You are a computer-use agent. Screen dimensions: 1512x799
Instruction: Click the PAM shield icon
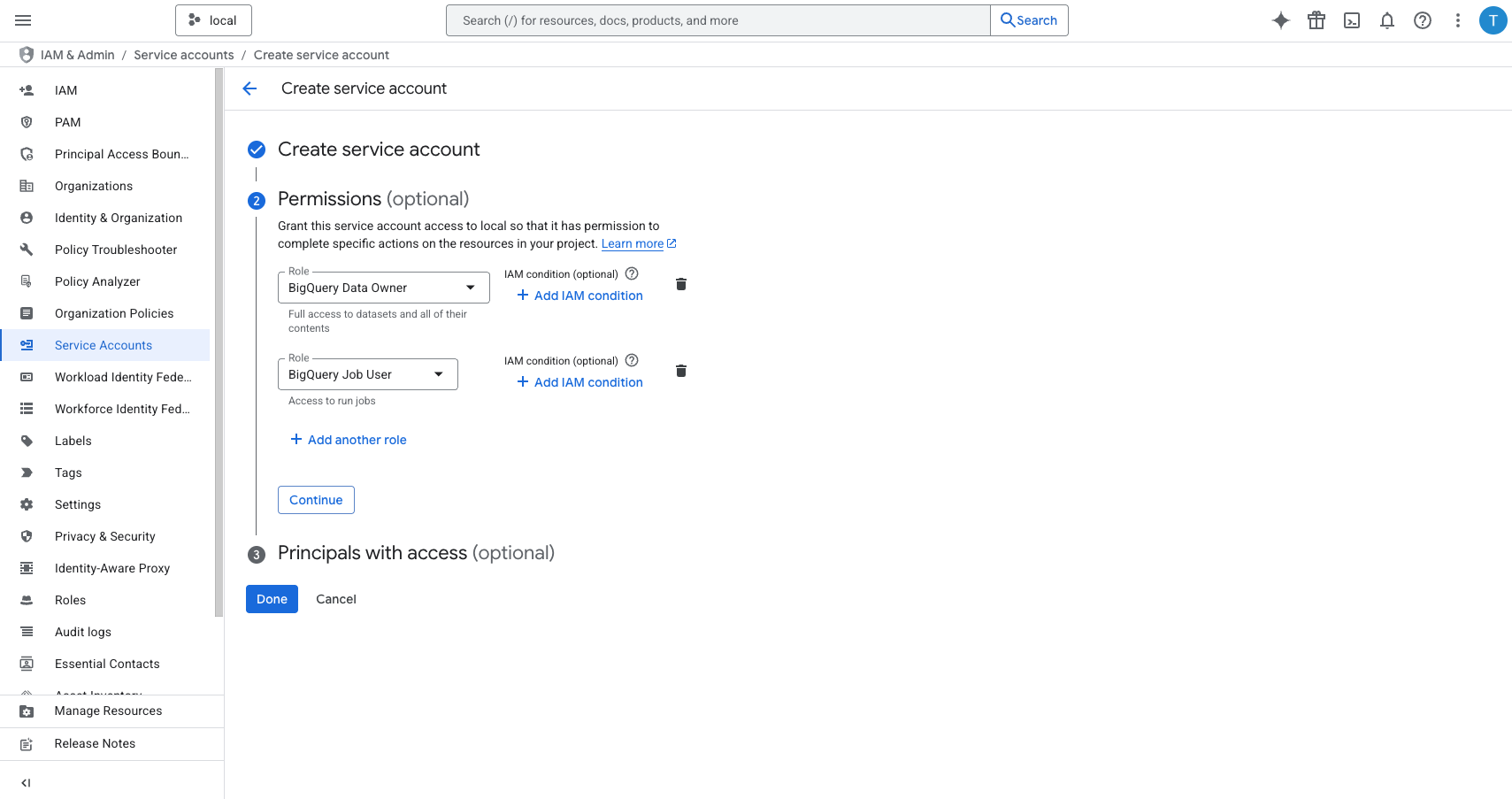point(27,122)
